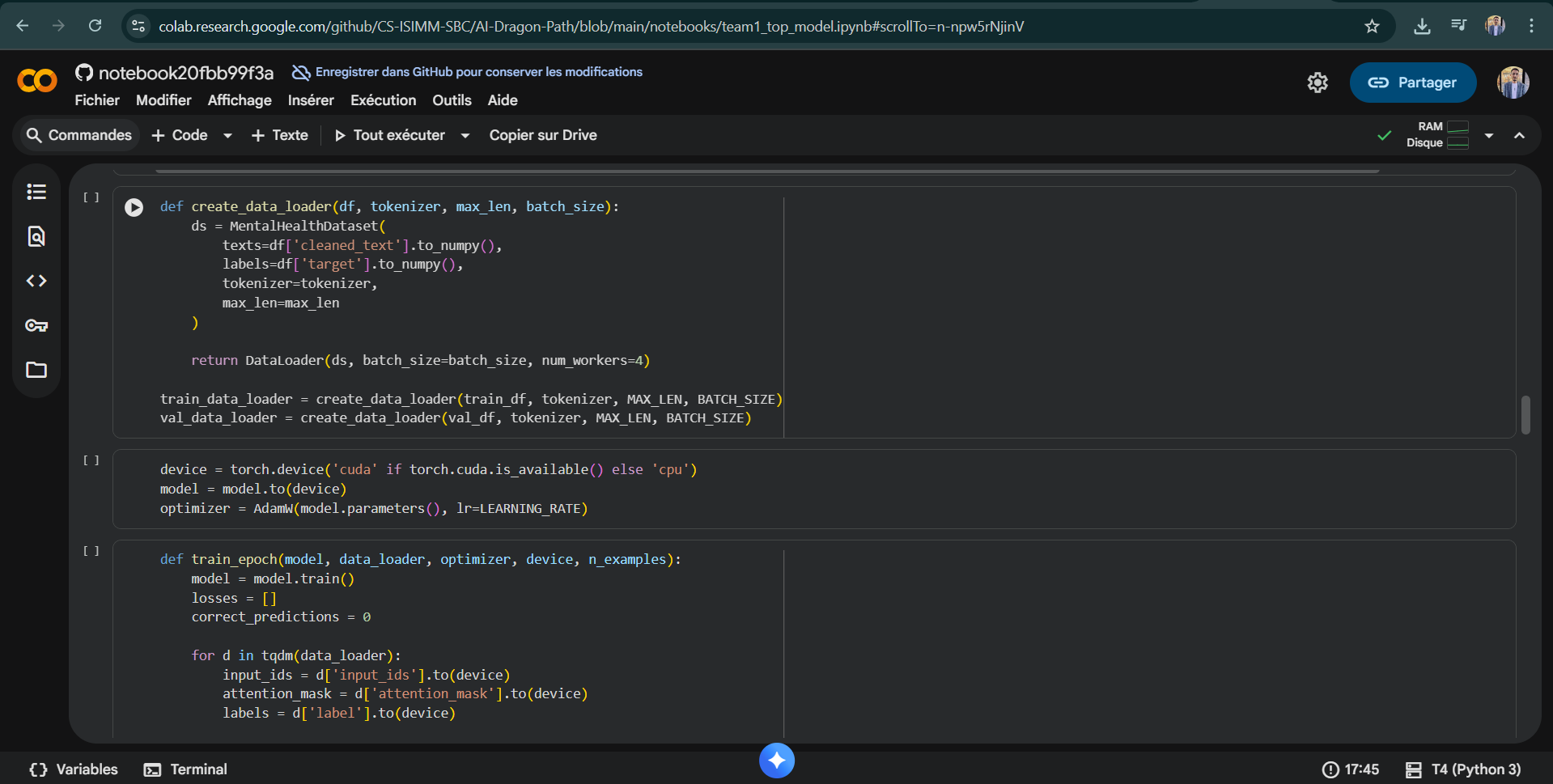The height and width of the screenshot is (784, 1553).
Task: Open the Gemini AI assistant button
Action: [x=776, y=761]
